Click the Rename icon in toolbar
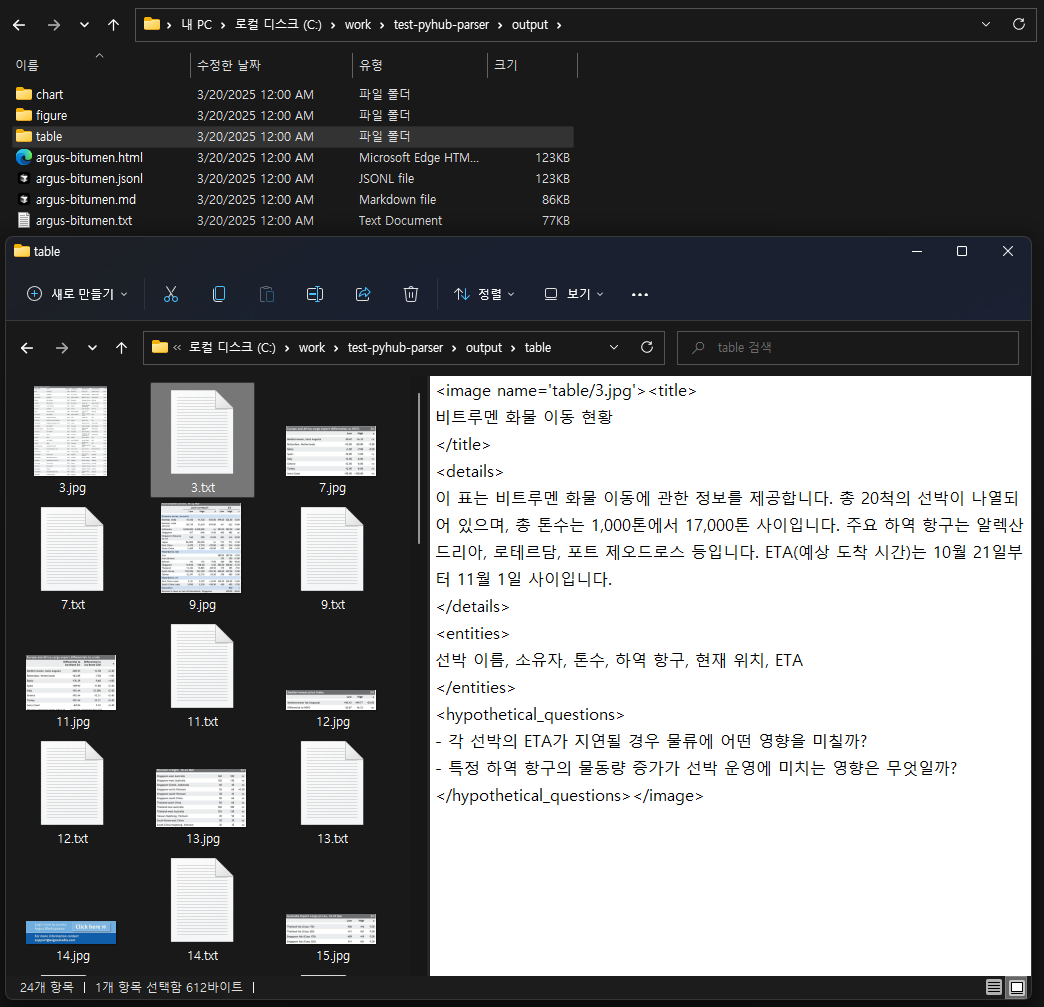 point(315,294)
